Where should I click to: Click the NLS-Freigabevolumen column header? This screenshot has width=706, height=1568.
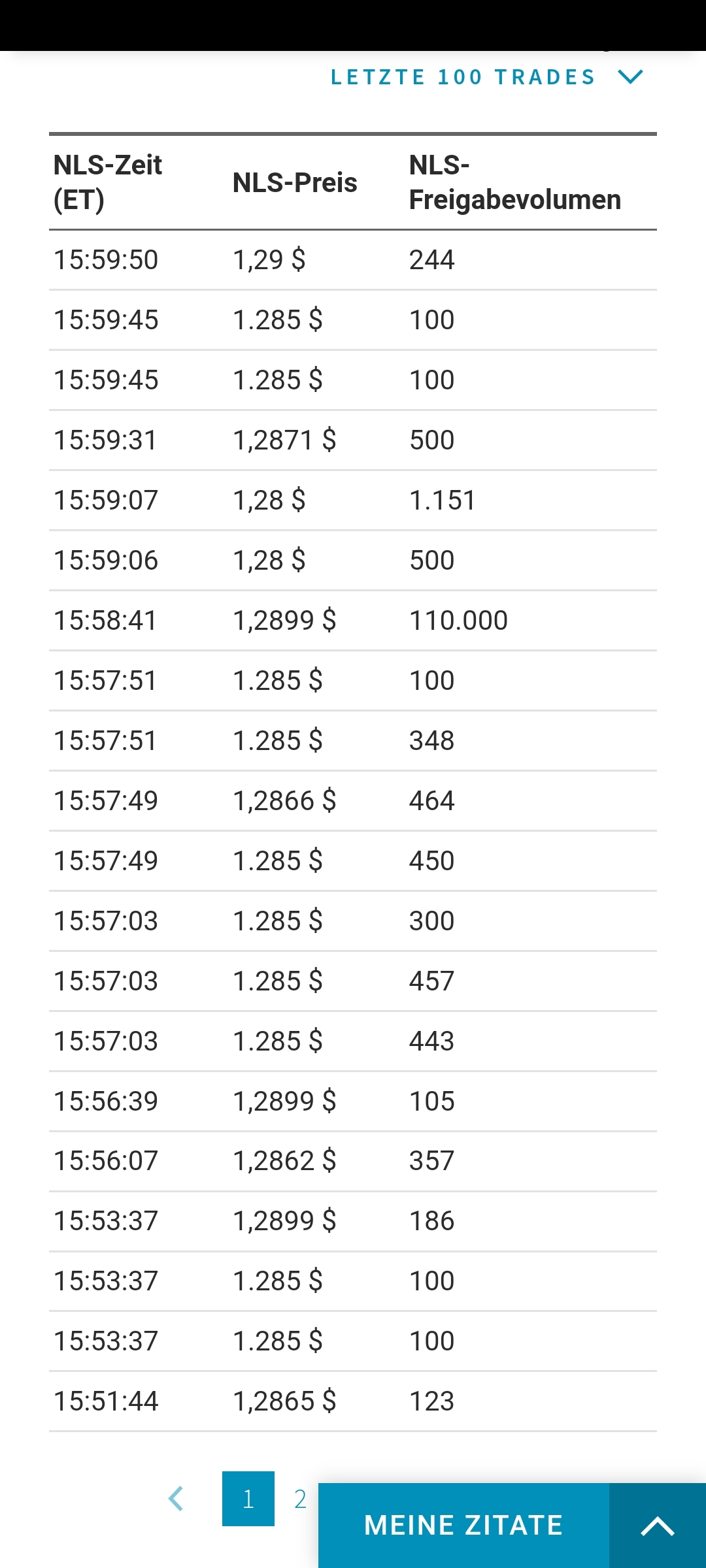pyautogui.click(x=514, y=182)
